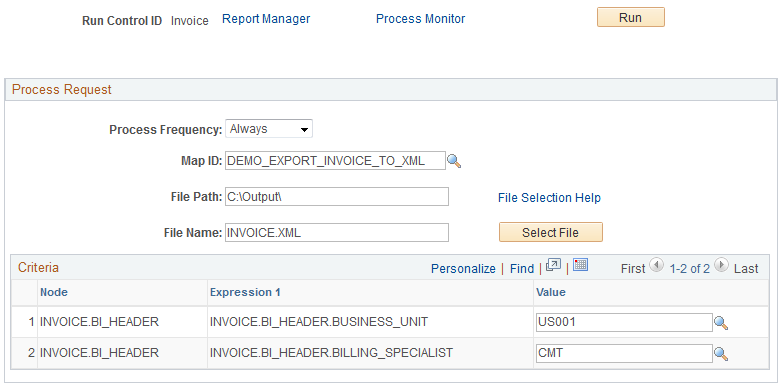This screenshot has width=784, height=389.
Task: Focus the File Name input field
Action: [337, 232]
